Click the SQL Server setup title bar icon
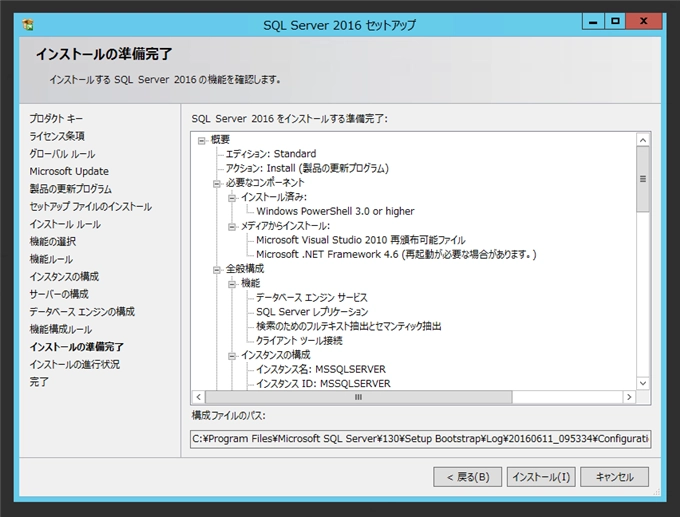The image size is (680, 517). [x=28, y=25]
